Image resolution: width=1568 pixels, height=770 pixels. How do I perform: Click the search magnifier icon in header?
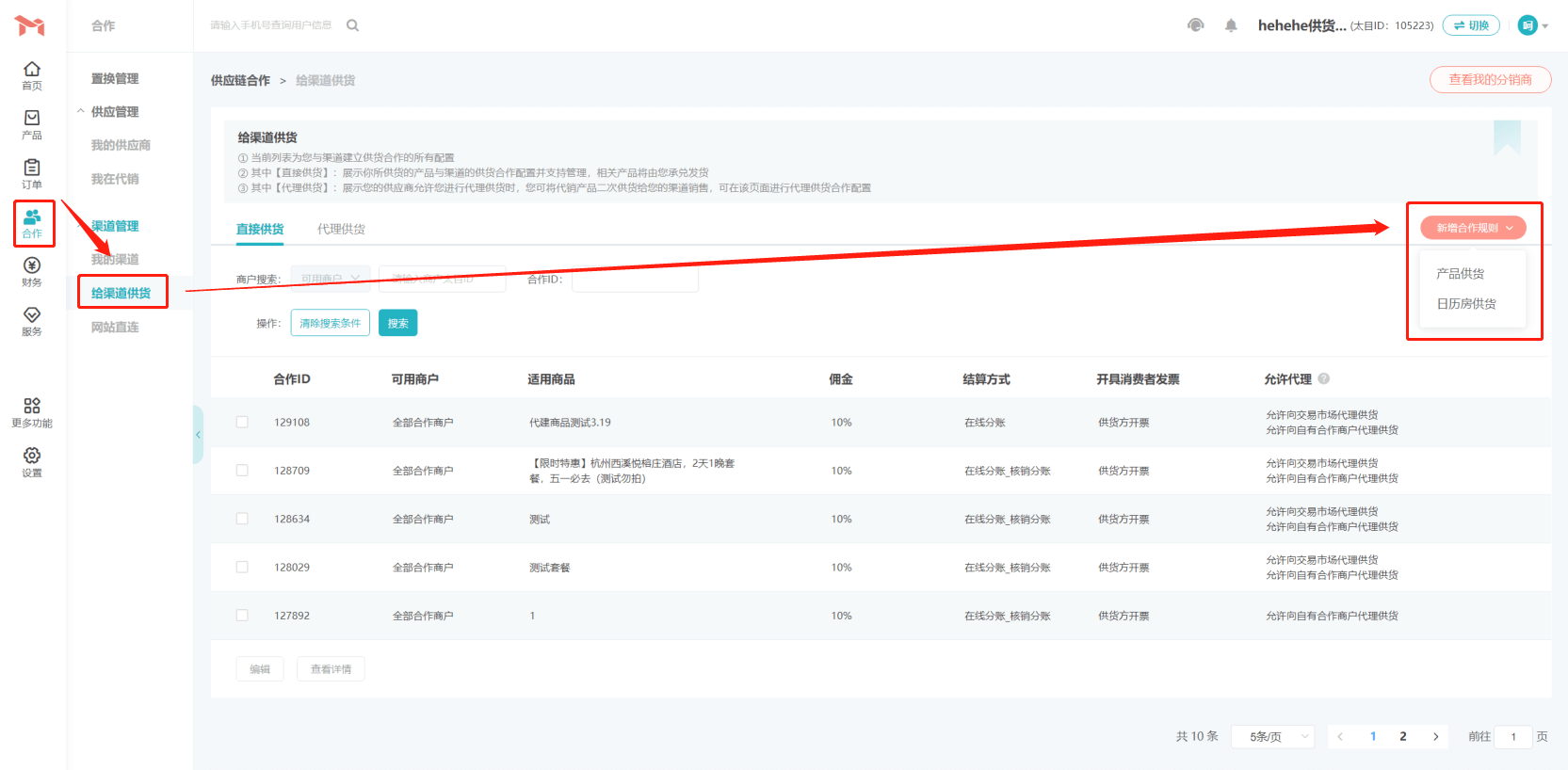pyautogui.click(x=353, y=25)
